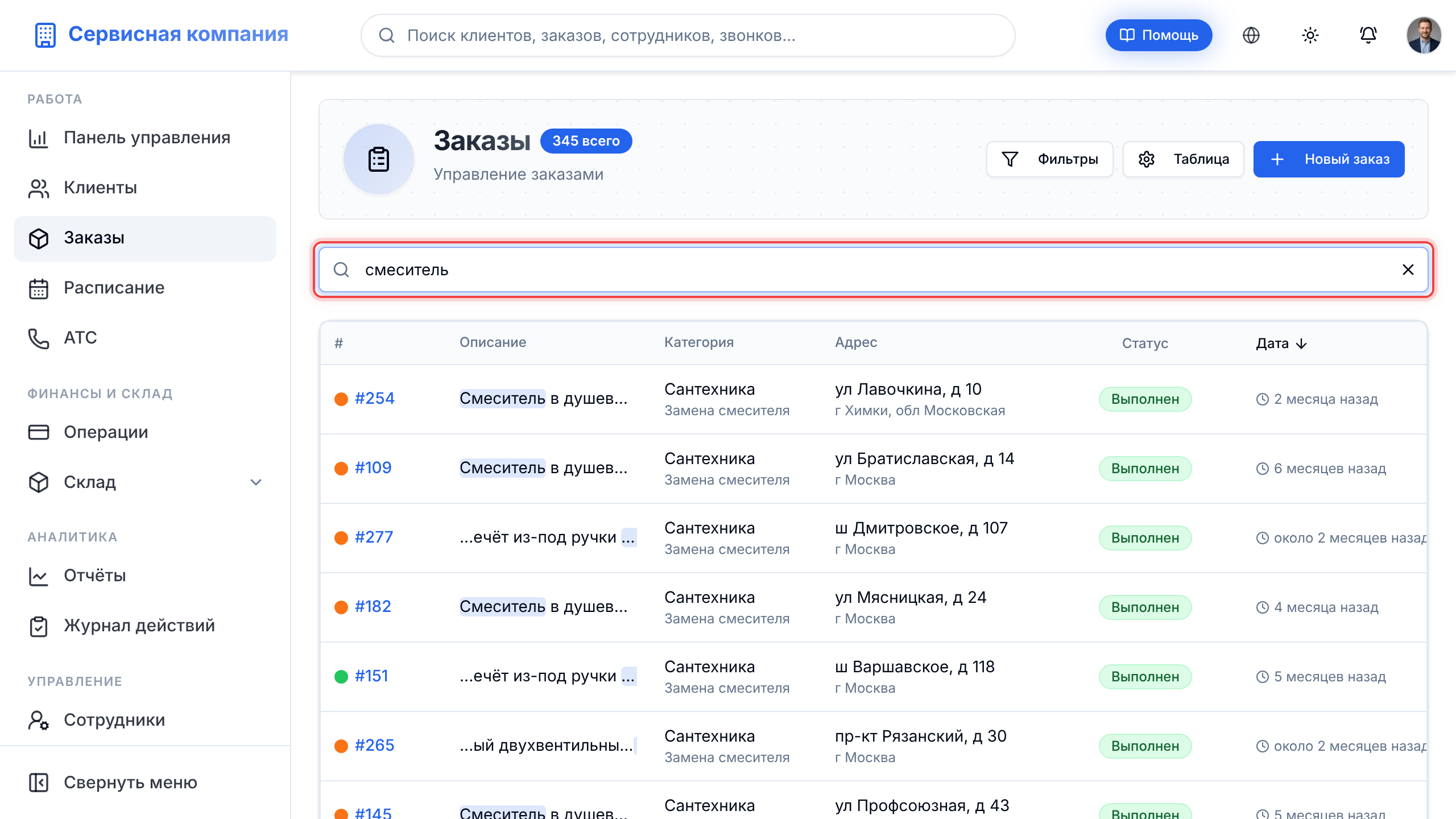Expand the Склад chevron
Image resolution: width=1456 pixels, height=819 pixels.
pos(256,482)
